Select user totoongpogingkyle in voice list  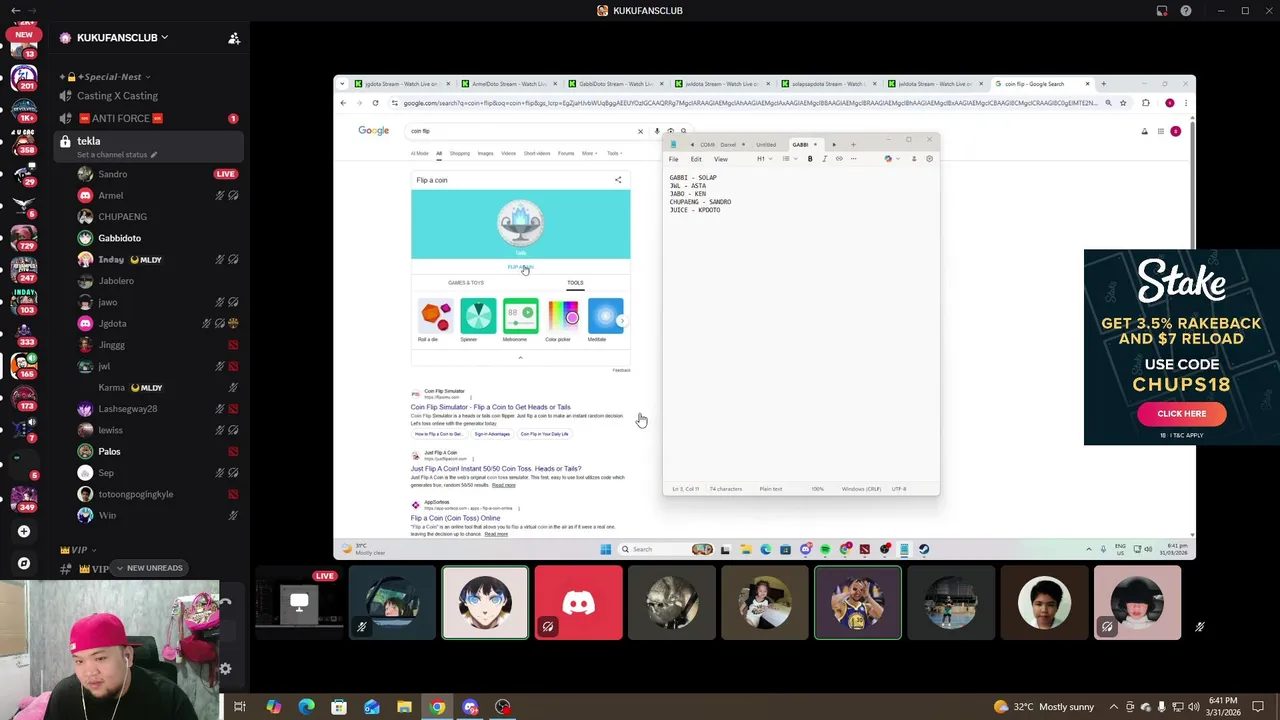tap(135, 494)
